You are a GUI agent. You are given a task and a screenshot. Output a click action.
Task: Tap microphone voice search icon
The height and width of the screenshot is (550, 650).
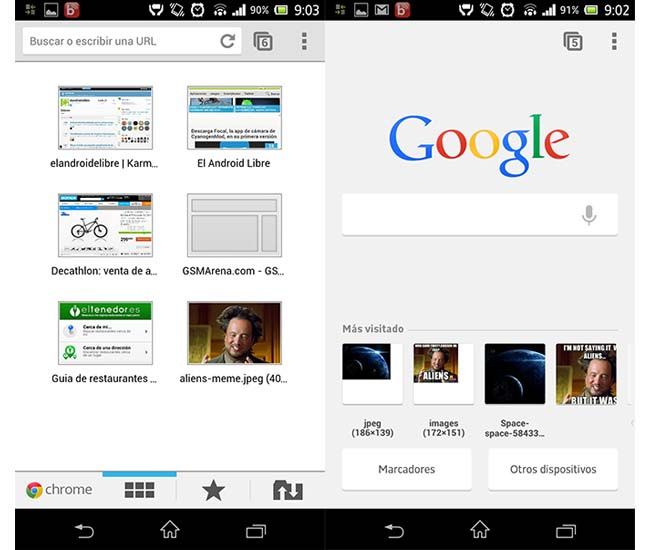589,215
